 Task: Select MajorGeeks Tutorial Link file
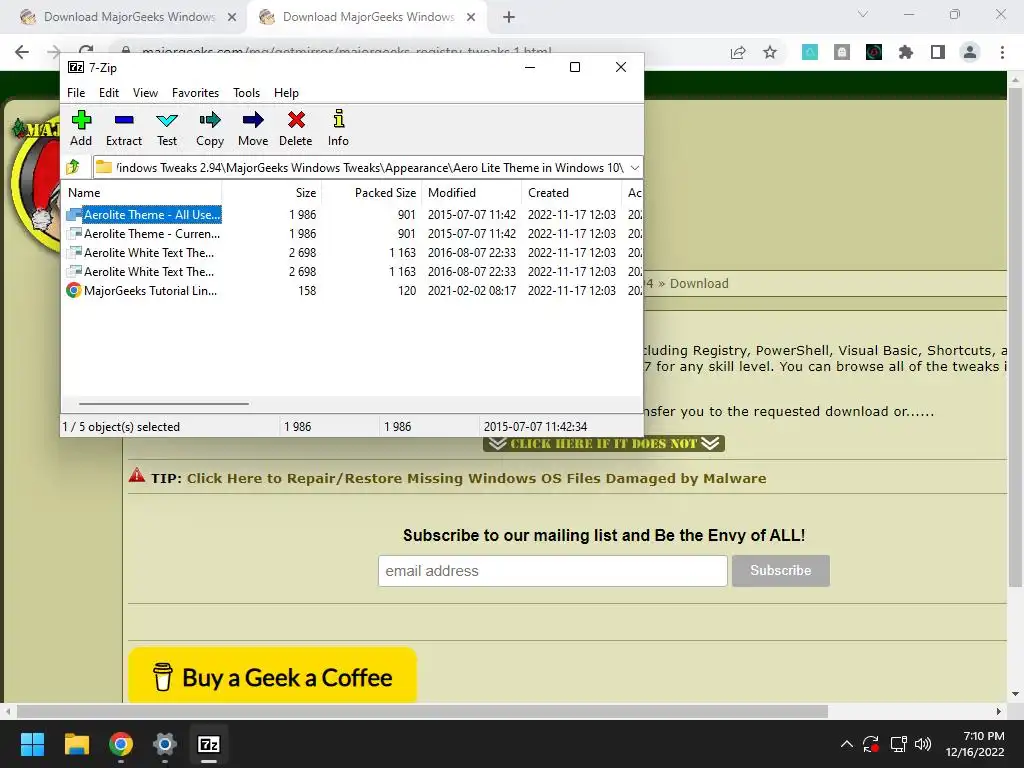coord(142,291)
